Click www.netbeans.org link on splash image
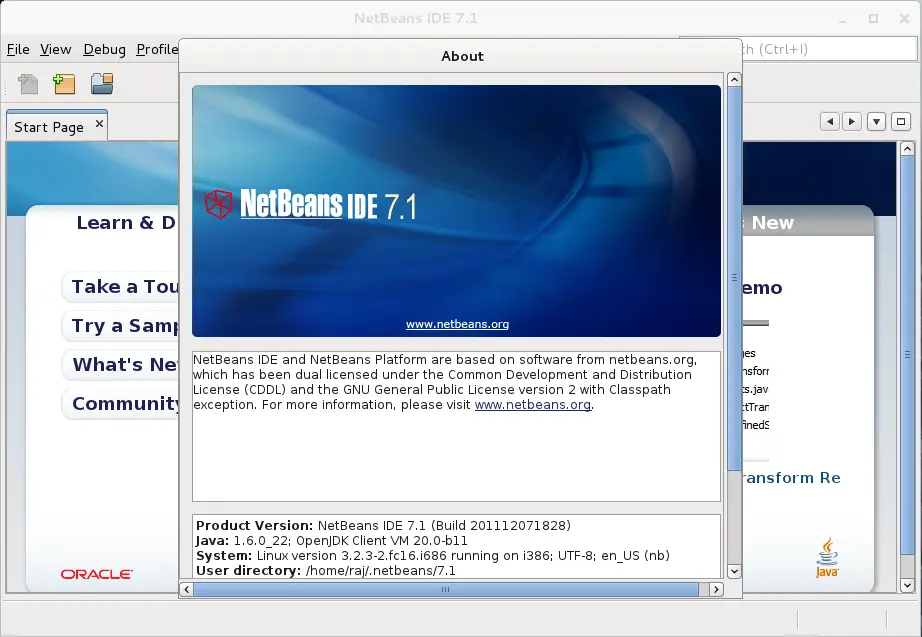922x637 pixels. click(457, 324)
